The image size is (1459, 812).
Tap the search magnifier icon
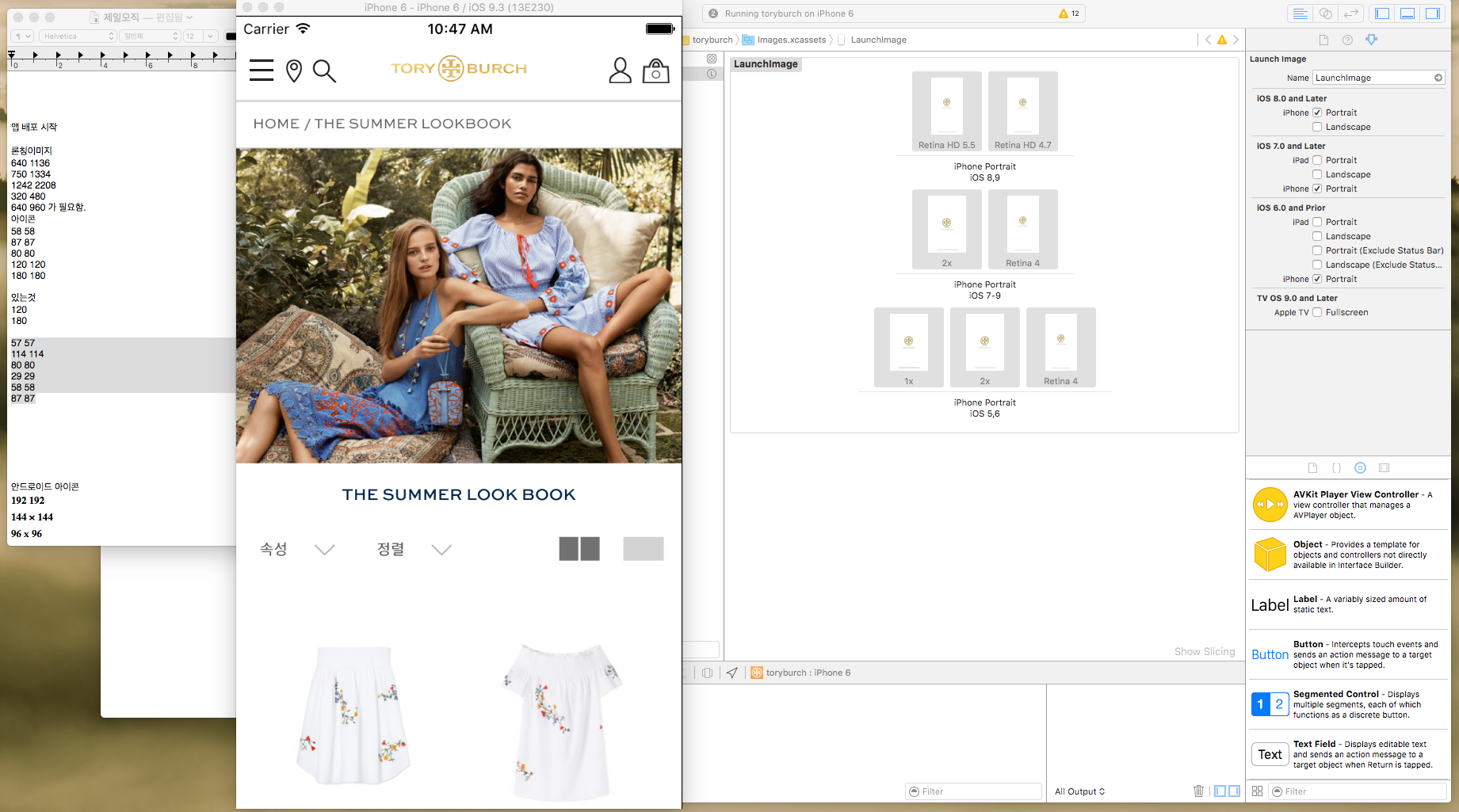[324, 71]
